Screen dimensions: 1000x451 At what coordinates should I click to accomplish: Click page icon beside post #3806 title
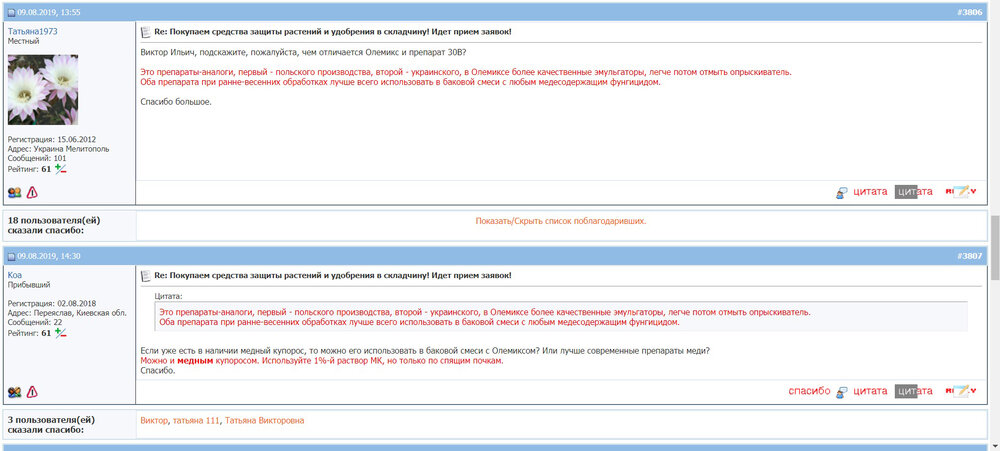[x=145, y=31]
